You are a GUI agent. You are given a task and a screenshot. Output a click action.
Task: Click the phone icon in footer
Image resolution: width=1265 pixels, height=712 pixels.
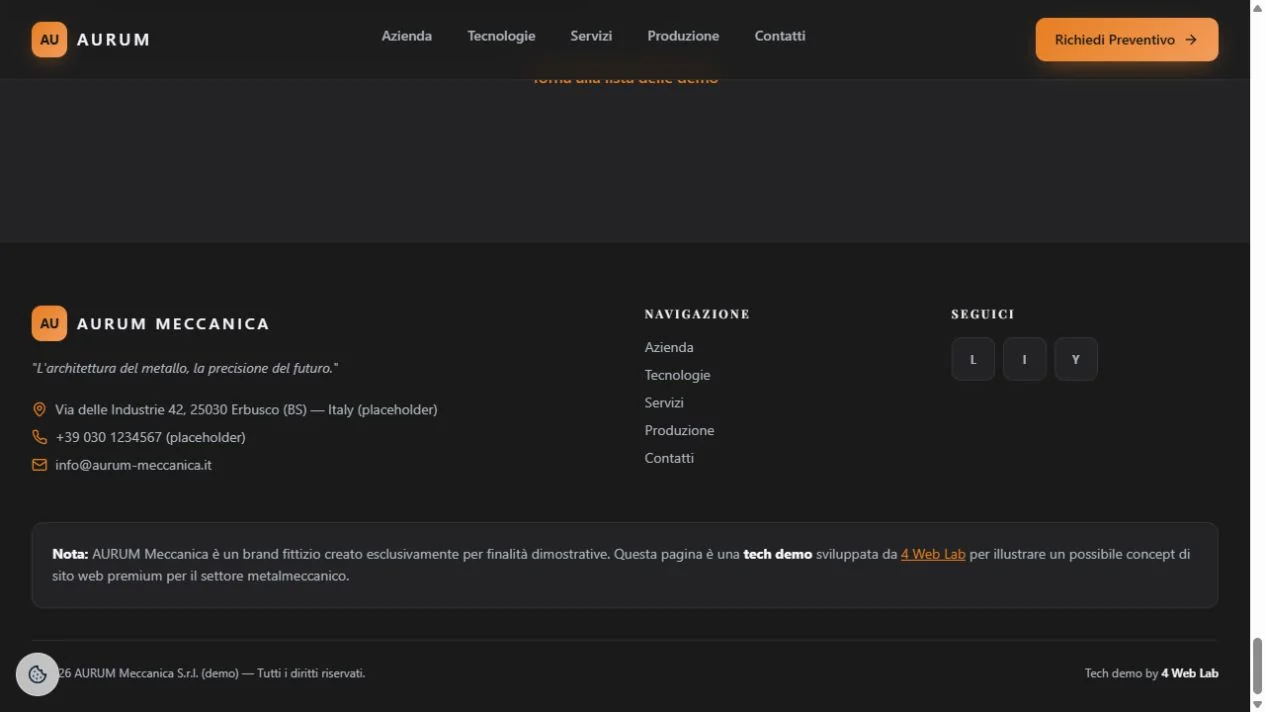pyautogui.click(x=39, y=437)
